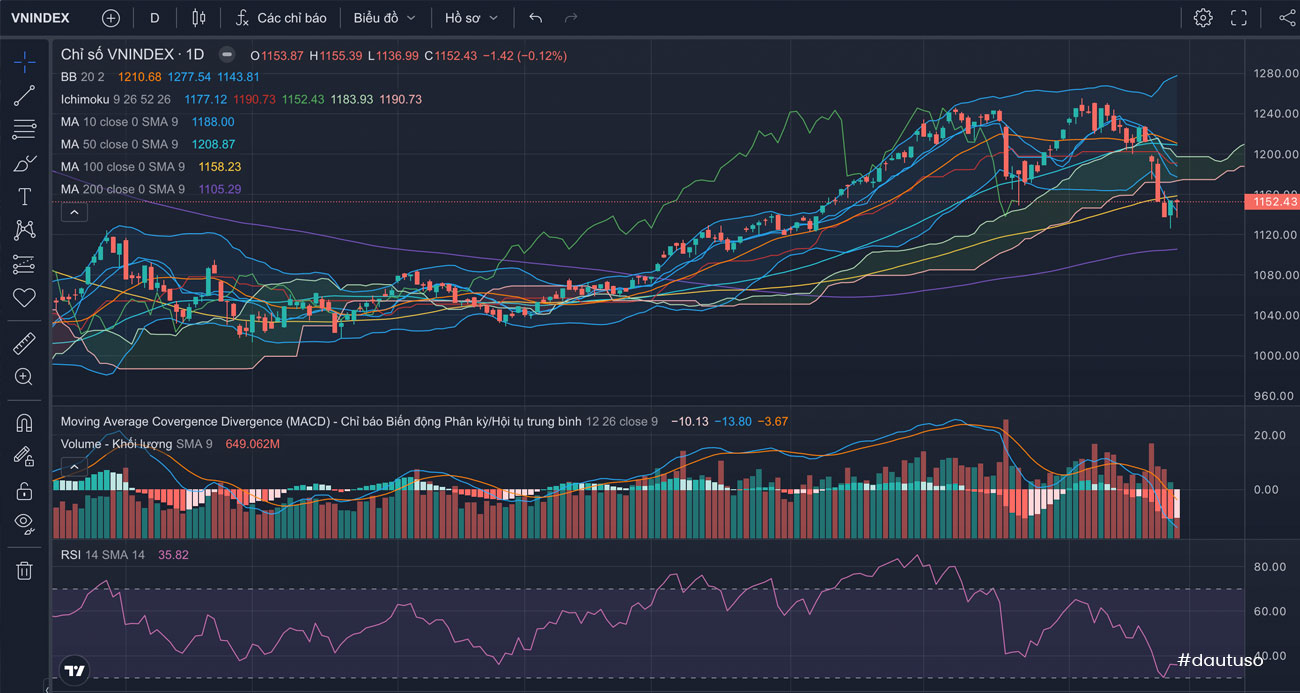Viewport: 1300px width, 693px height.
Task: Hide all drawings with eye icon
Action: coord(24,524)
